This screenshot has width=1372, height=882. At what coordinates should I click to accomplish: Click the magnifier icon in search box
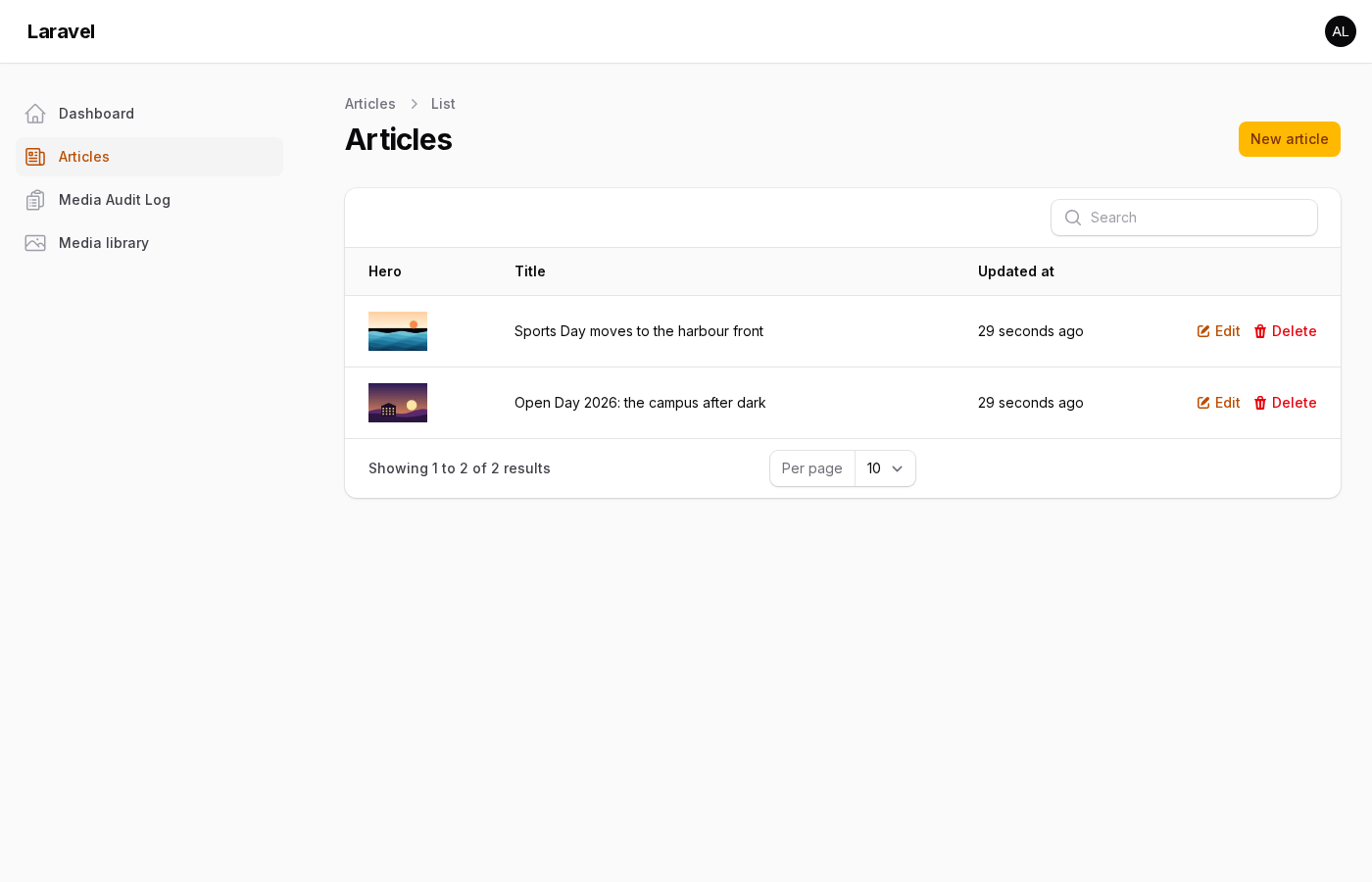pyautogui.click(x=1073, y=218)
